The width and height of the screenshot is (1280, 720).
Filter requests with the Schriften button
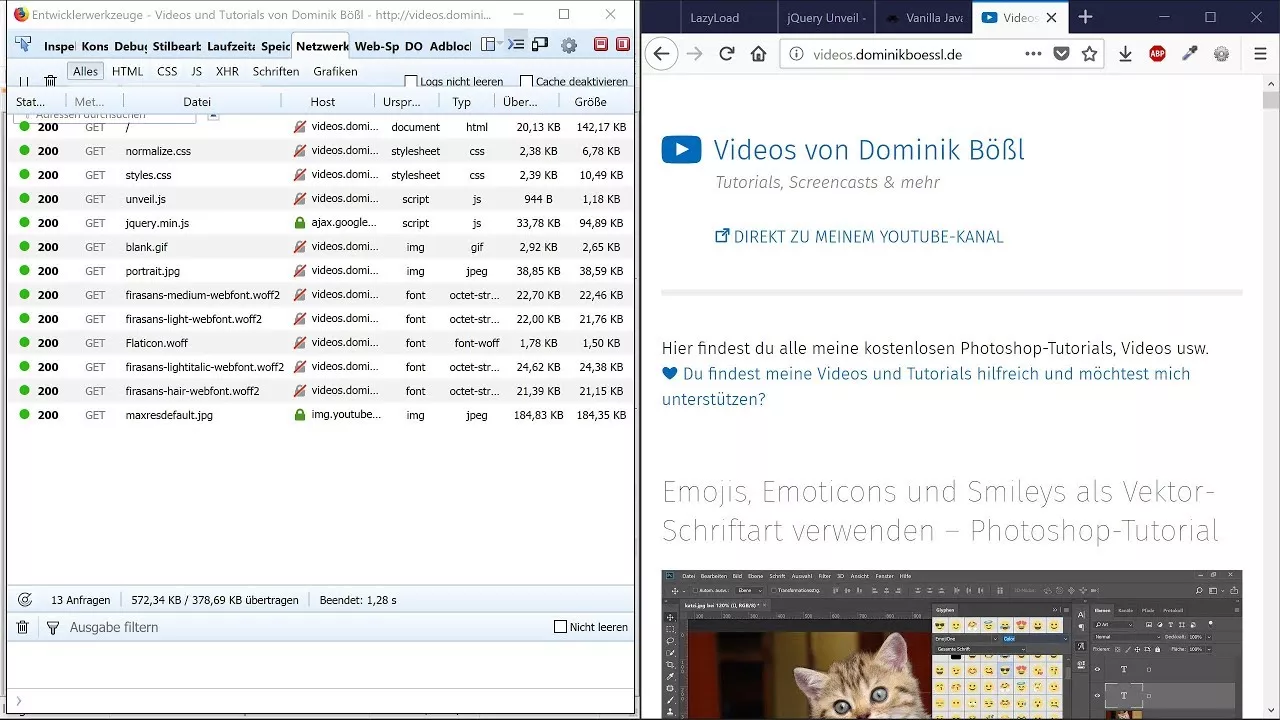[275, 71]
